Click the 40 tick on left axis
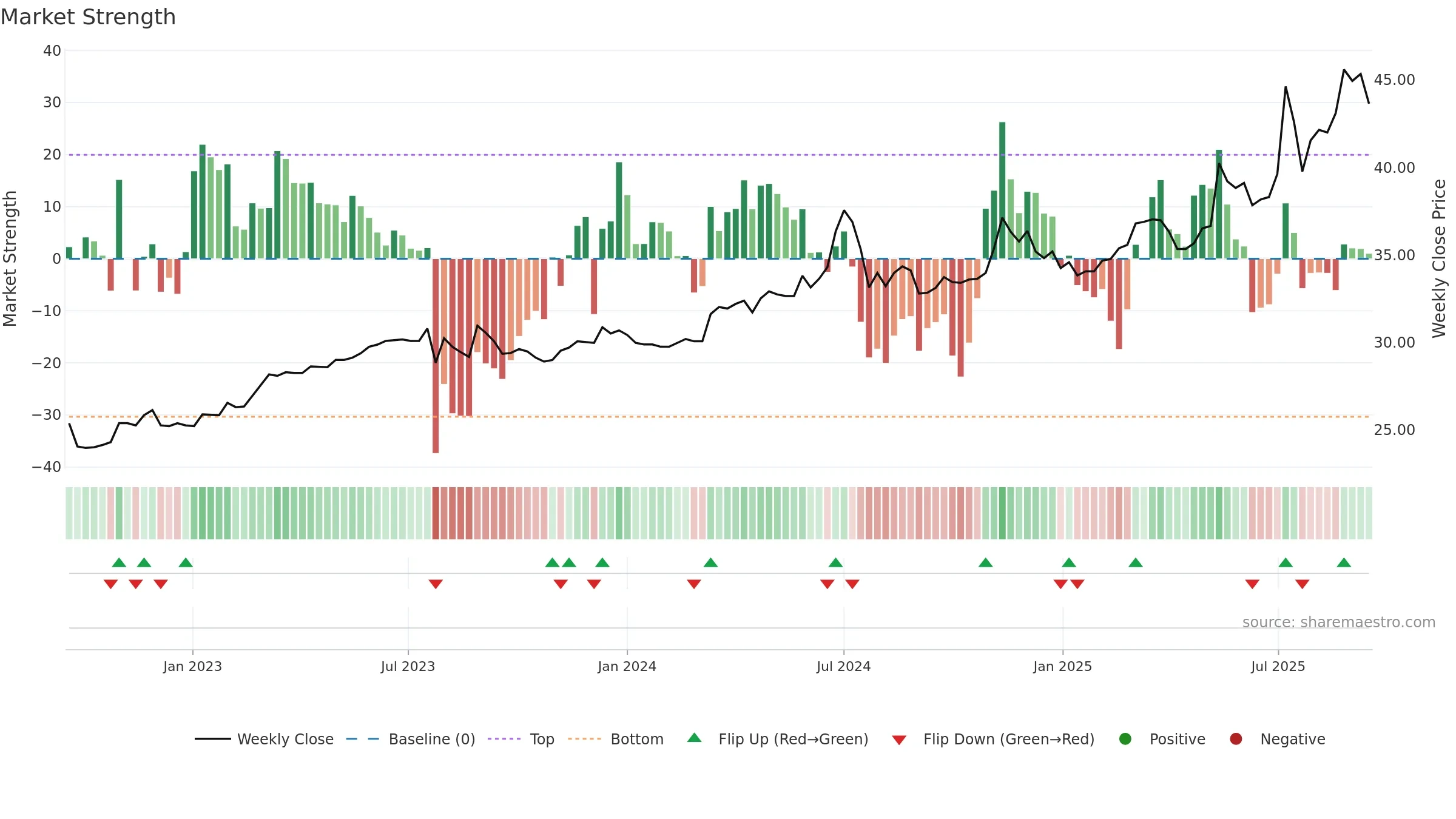Screen dimensions: 1456x819 pos(52,51)
